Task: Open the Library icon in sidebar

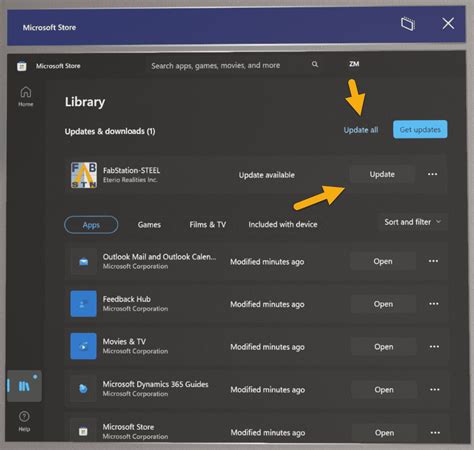Action: click(24, 386)
